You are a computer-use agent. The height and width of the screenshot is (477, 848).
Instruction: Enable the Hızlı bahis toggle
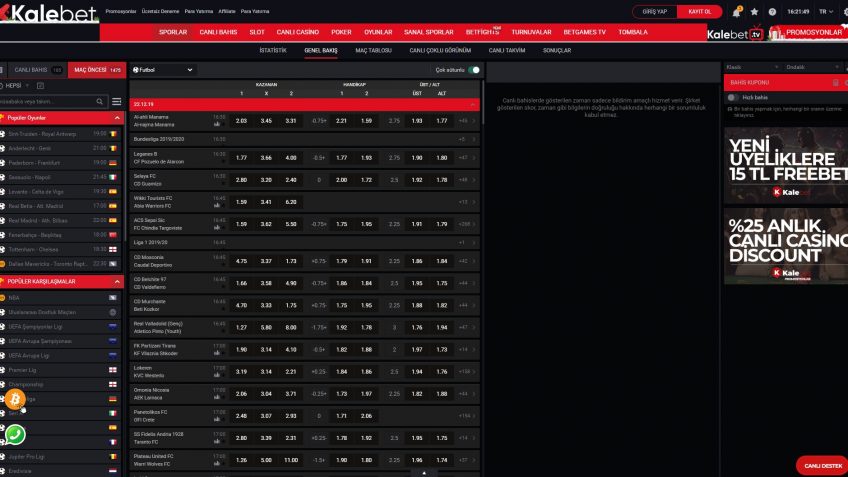733,97
